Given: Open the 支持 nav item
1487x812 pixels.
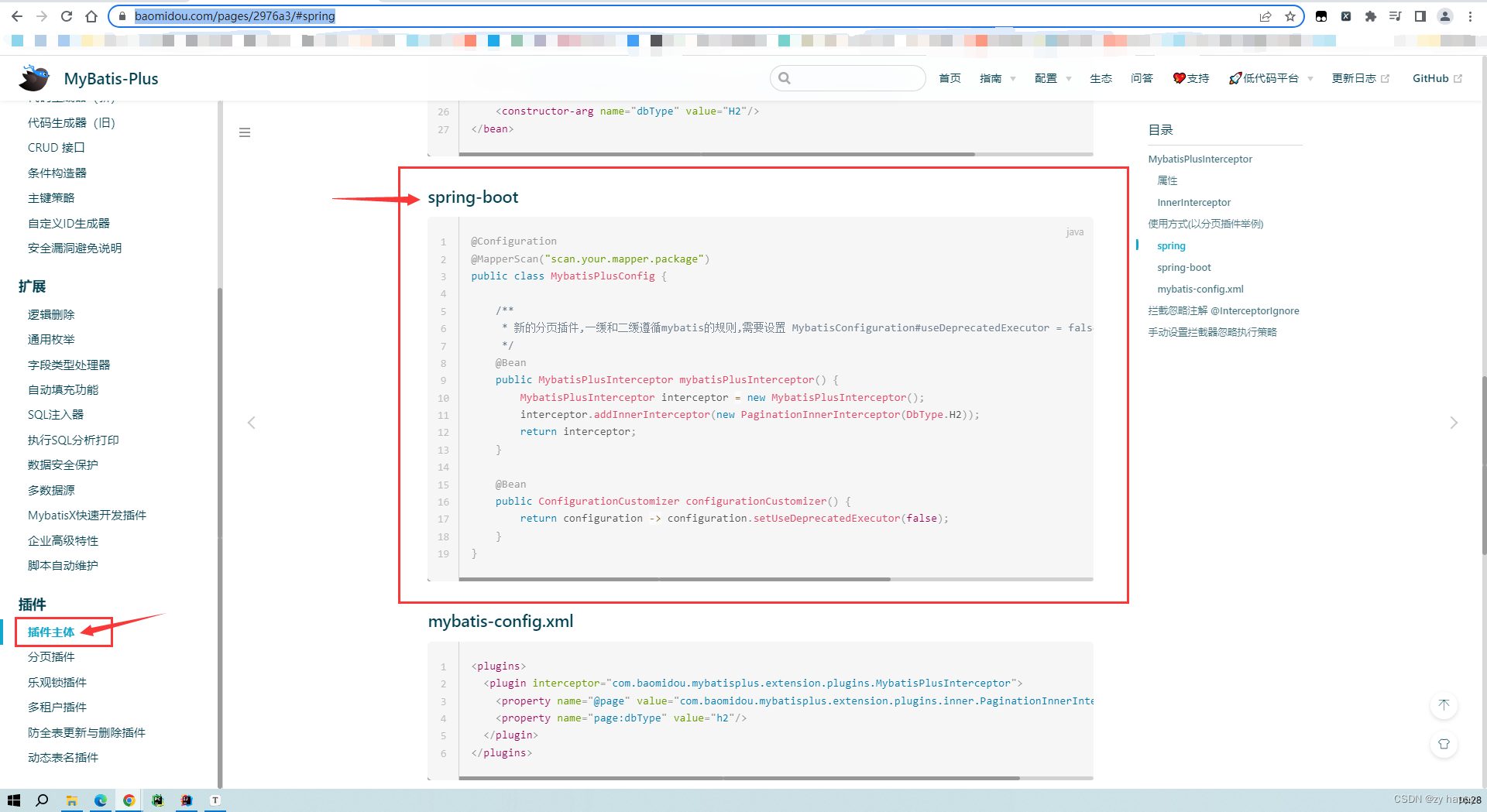Looking at the screenshot, I should (1191, 78).
